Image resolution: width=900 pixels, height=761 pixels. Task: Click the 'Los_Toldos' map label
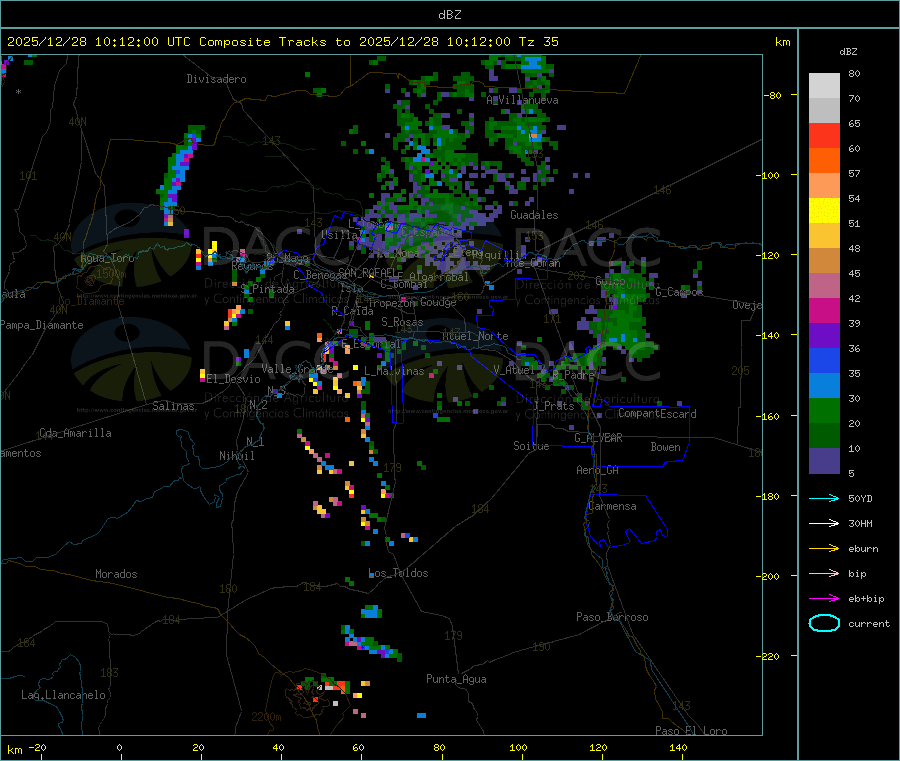point(398,573)
